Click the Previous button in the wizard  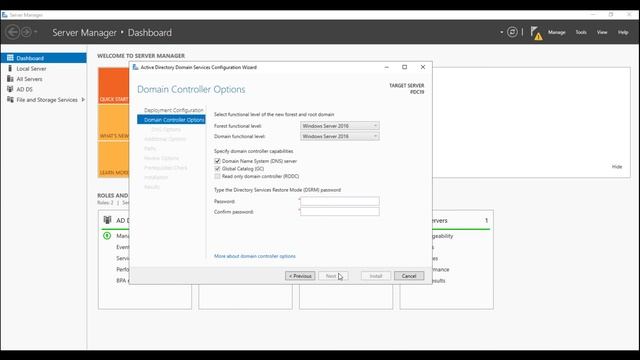pyautogui.click(x=300, y=276)
